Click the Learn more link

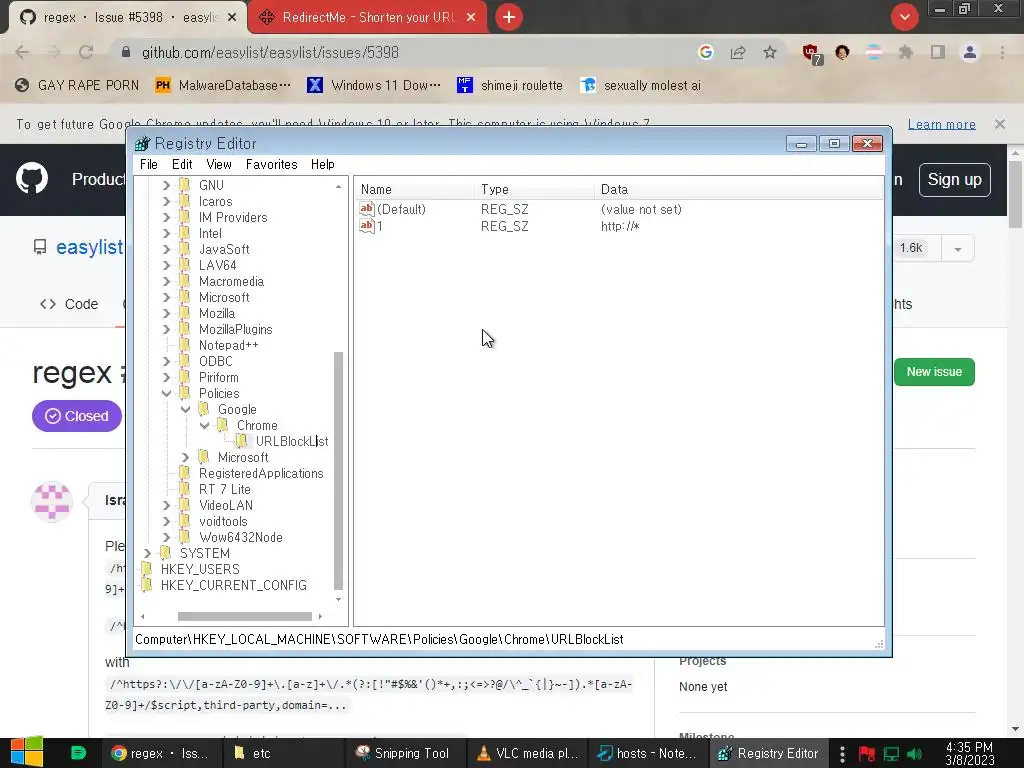pos(941,124)
